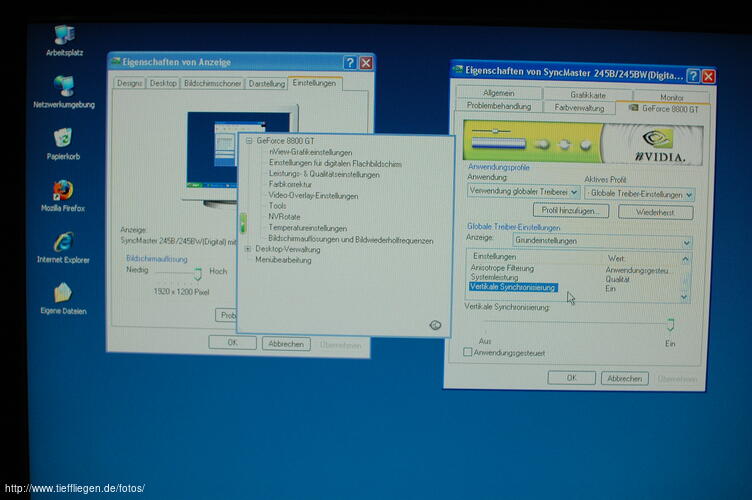Click the Vertikale Synchronisierung slider thumb
752x500 pixels.
click(x=670, y=325)
